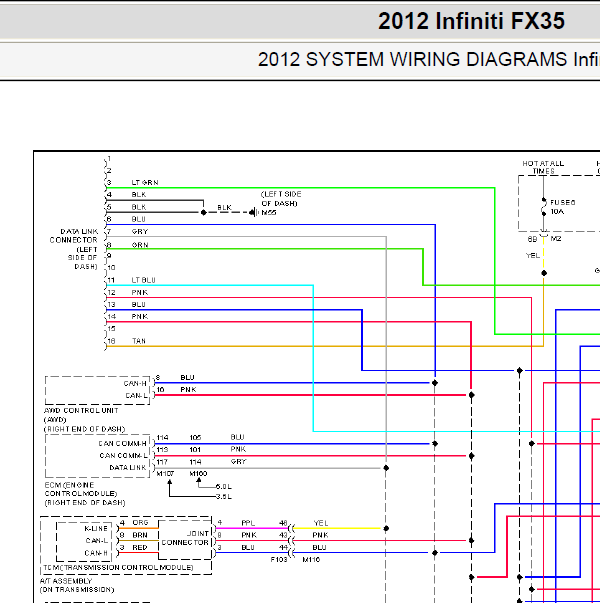Select the 'BLK' label on the dashed ground wire
Viewport: 600px width, 603px height.
coord(224,207)
